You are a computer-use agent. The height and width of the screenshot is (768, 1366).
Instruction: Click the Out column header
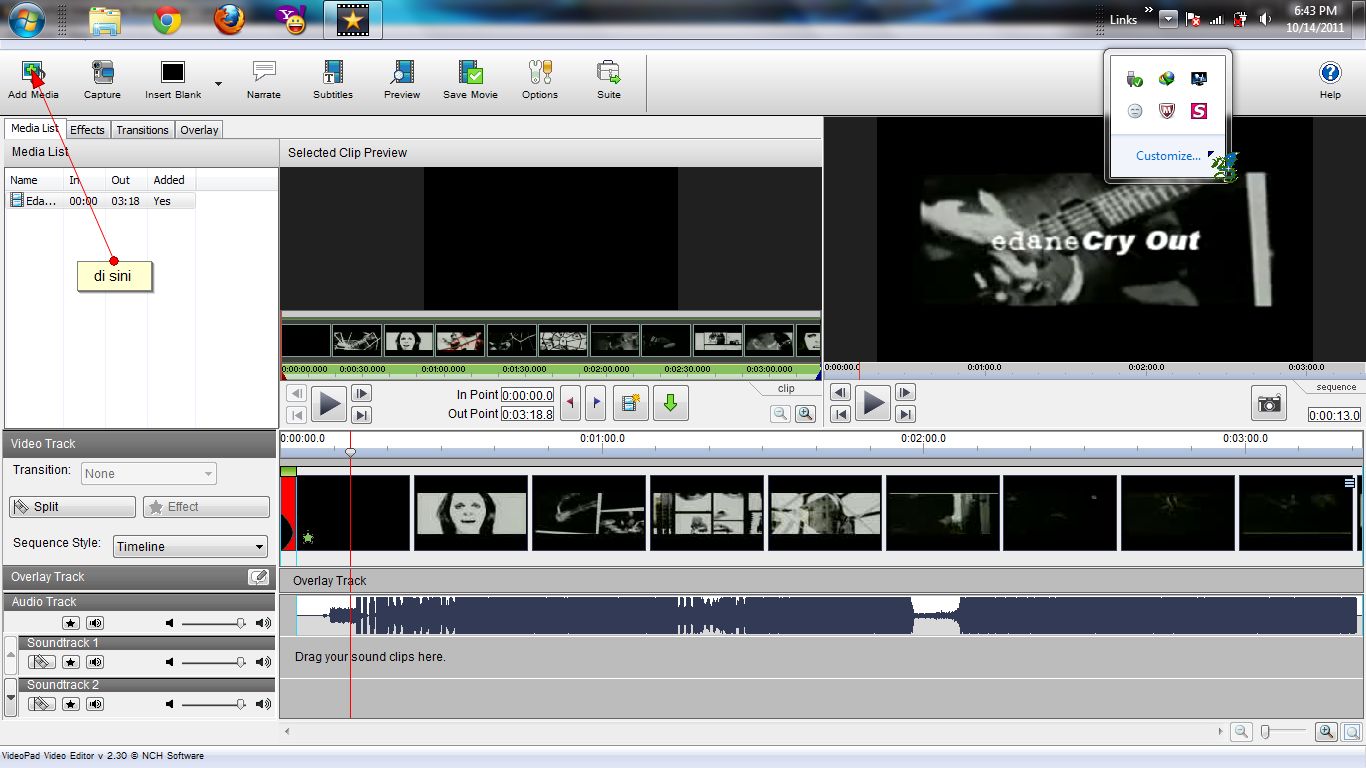tap(126, 180)
